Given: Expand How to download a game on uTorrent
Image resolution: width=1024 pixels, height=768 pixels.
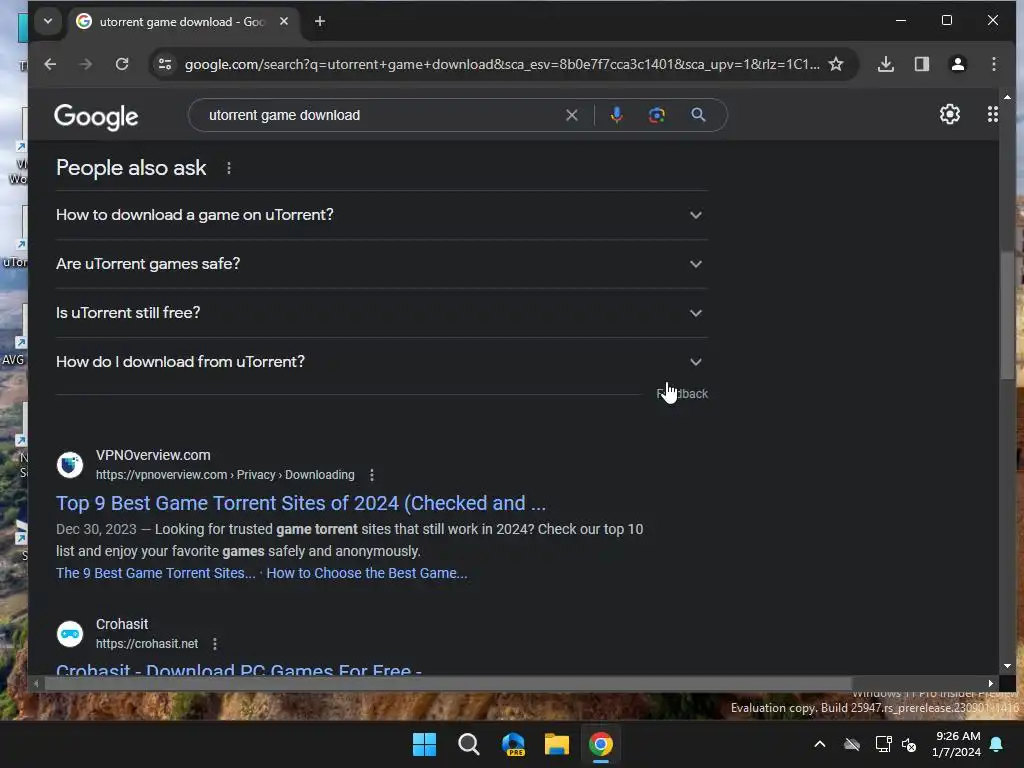Looking at the screenshot, I should (x=382, y=215).
